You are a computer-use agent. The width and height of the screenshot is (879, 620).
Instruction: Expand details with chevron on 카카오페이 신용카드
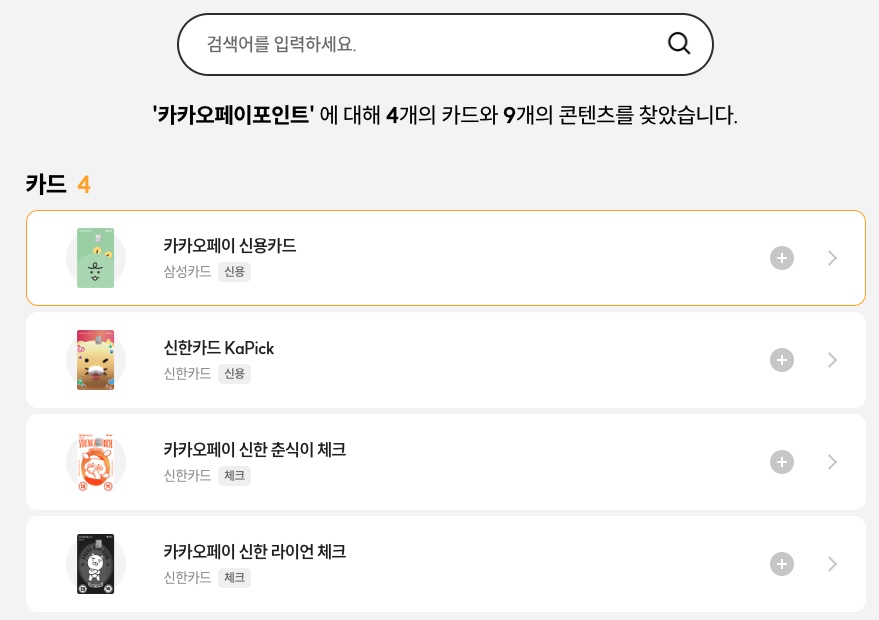point(832,258)
